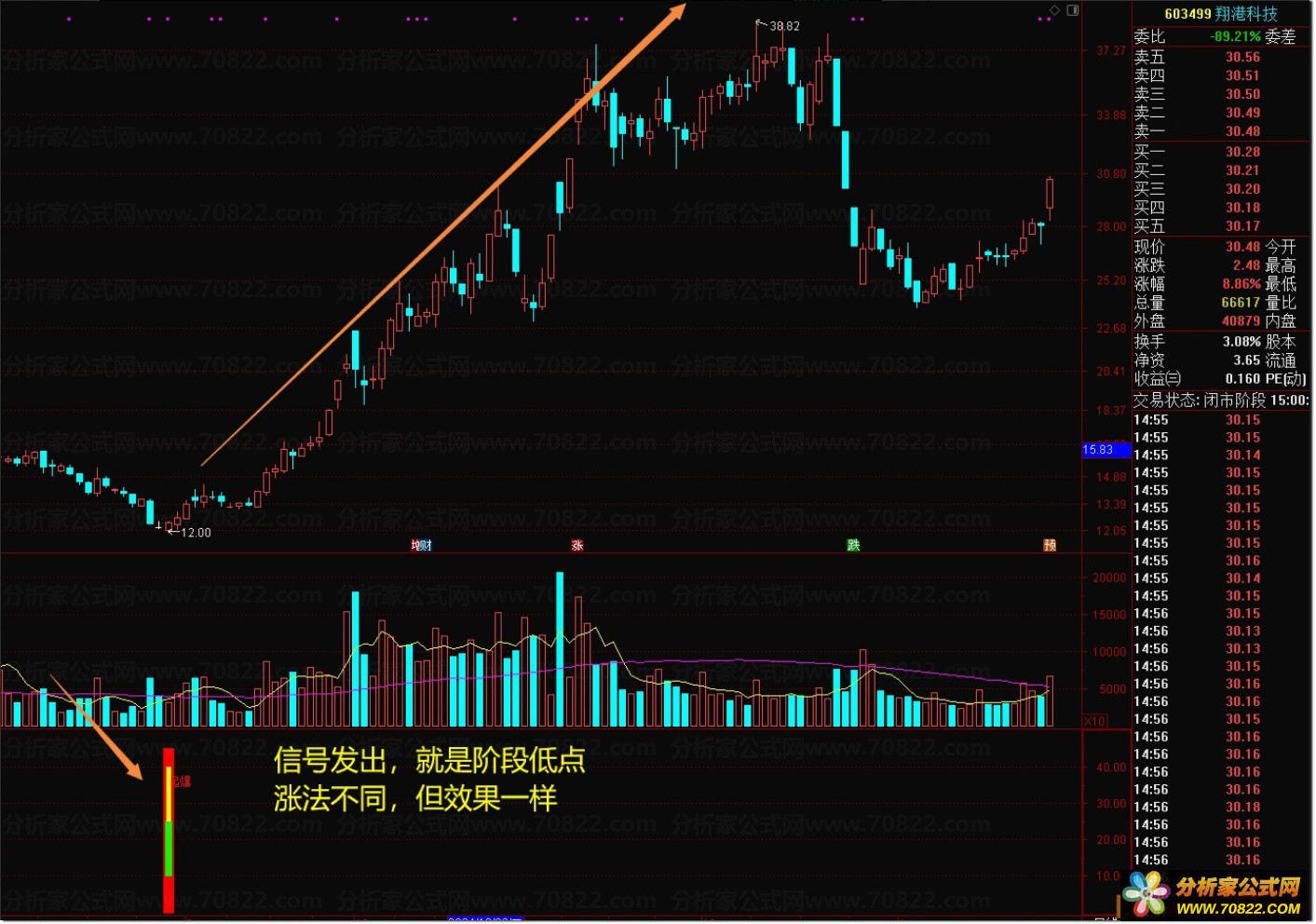Select the 12.00 low price label
Viewport: 1316px width, 924px height.
[x=196, y=533]
